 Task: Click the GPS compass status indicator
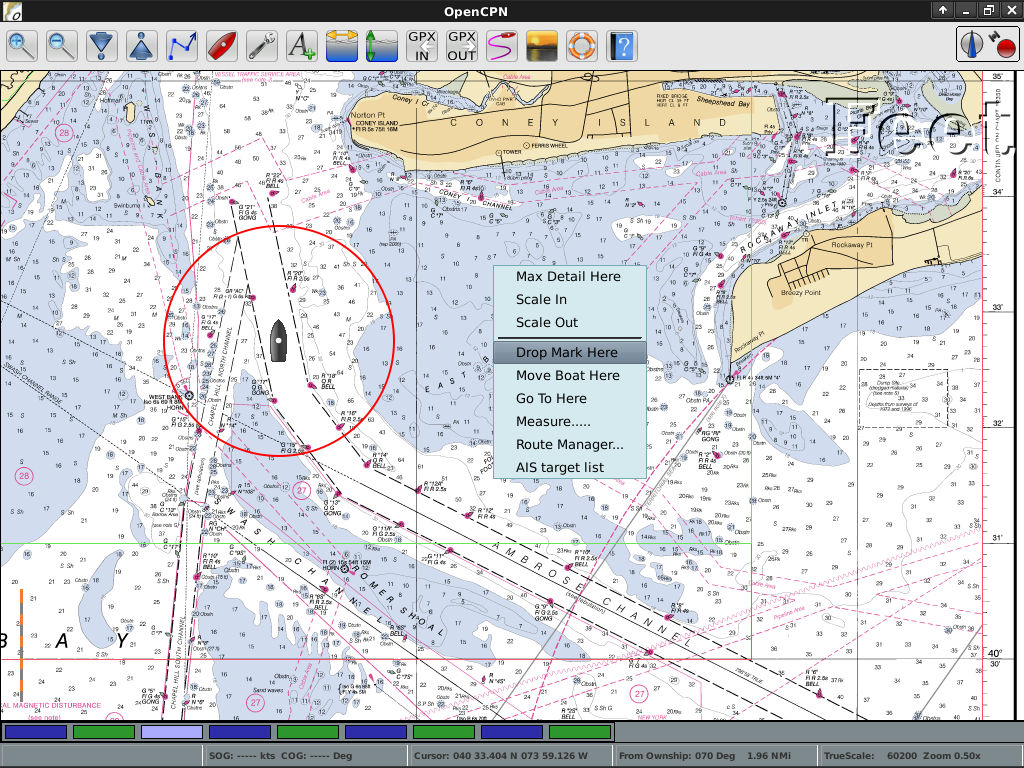(x=987, y=44)
